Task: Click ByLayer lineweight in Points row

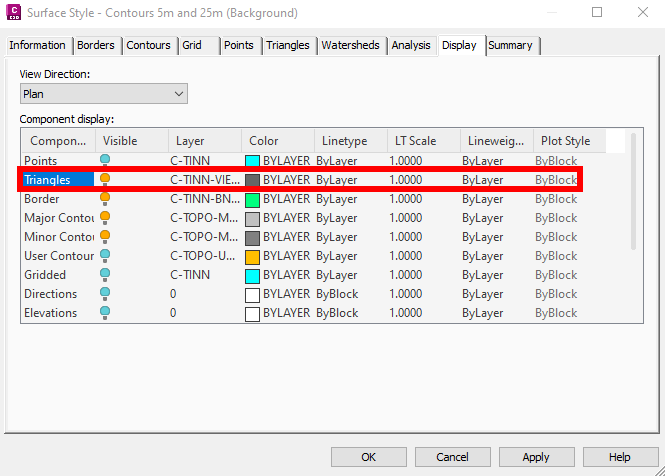Action: coord(483,161)
